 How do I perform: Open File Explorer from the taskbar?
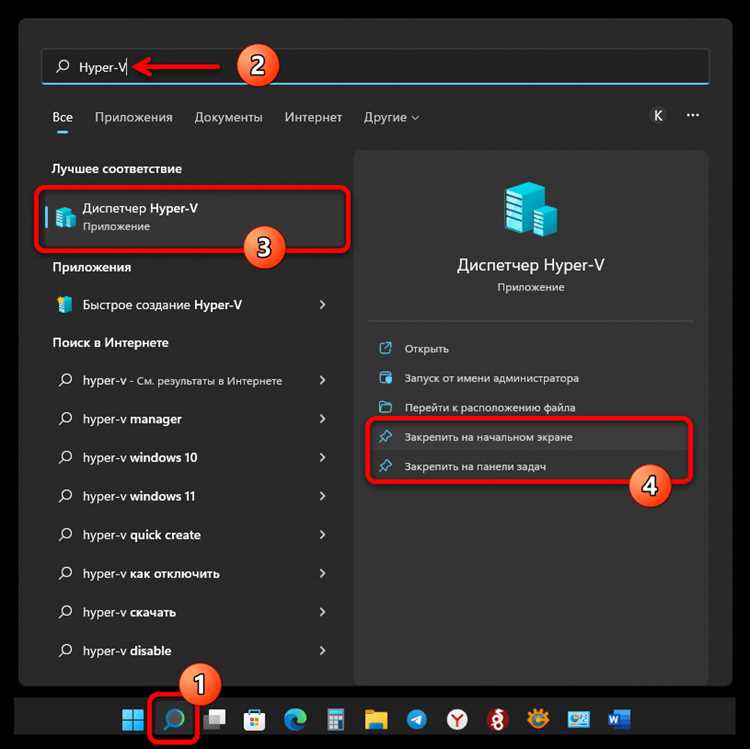[x=376, y=719]
